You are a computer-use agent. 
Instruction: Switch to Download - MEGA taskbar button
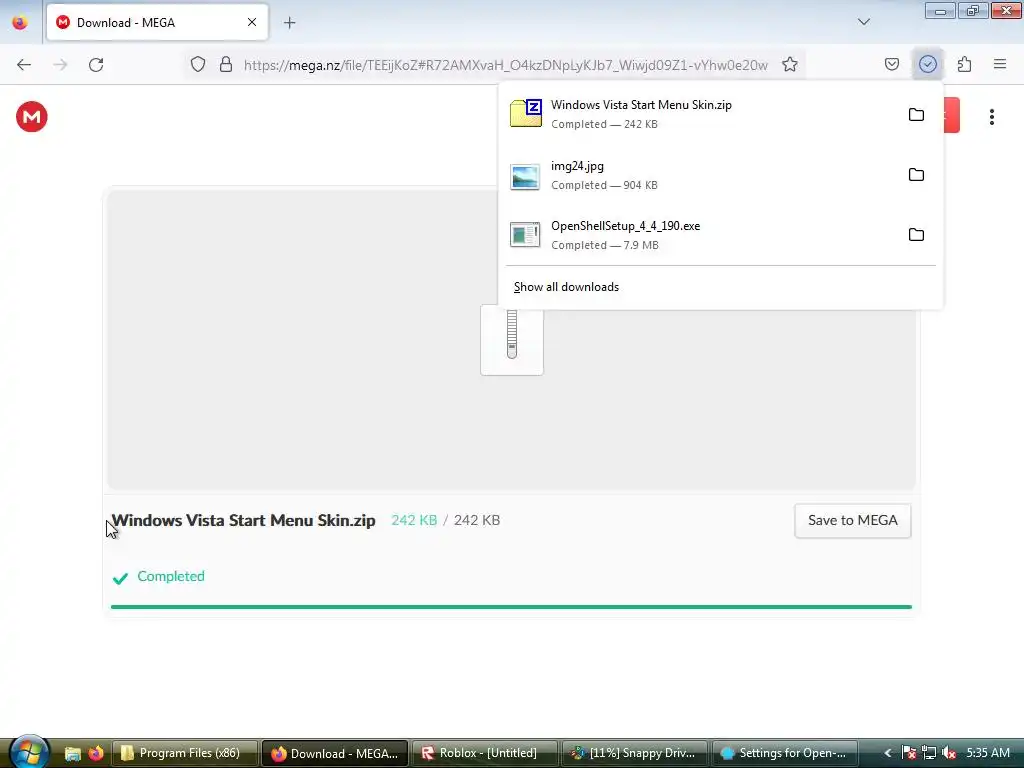pos(335,754)
